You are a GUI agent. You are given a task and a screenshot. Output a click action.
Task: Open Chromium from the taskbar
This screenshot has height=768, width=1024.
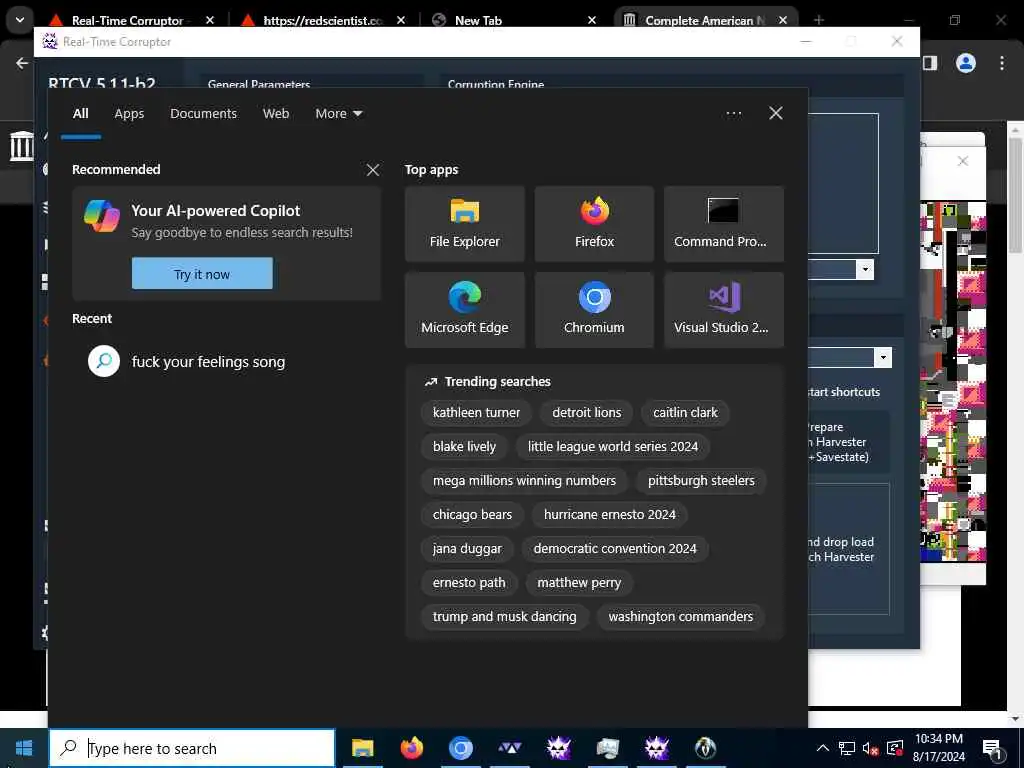[x=460, y=748]
